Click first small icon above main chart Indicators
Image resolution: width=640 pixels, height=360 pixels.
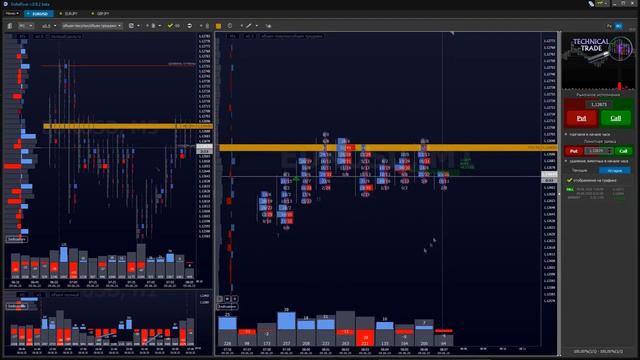tap(220, 299)
